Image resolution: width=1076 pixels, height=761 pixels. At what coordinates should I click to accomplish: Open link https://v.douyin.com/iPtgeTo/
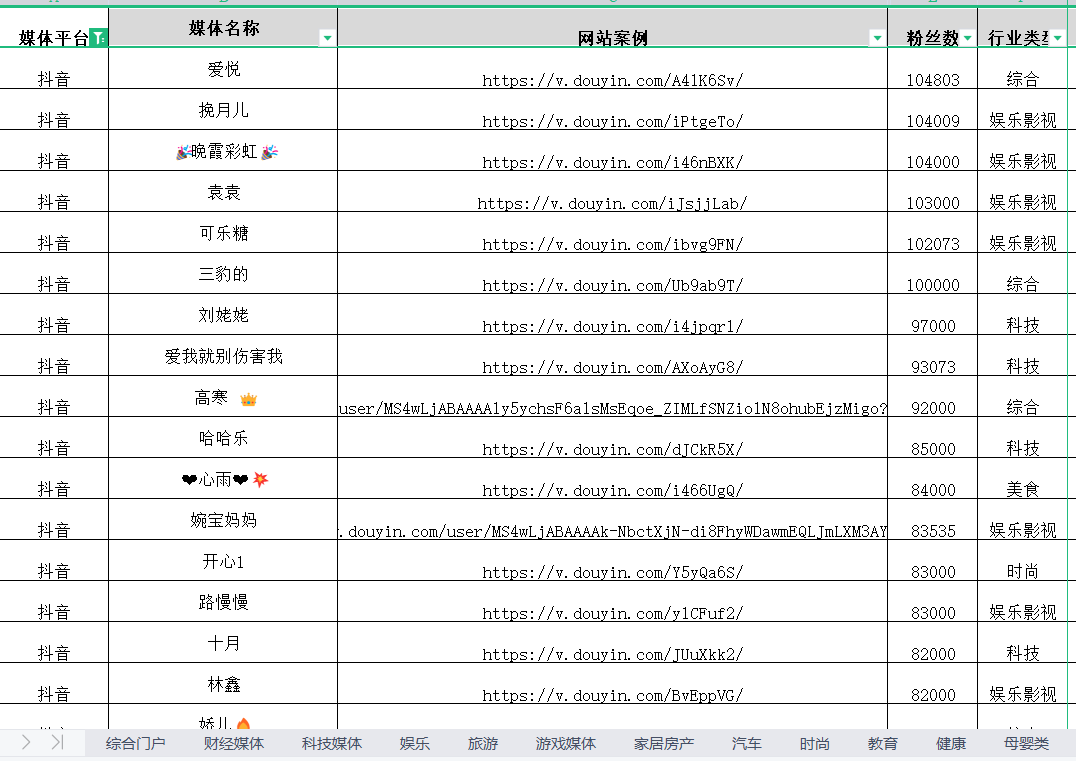click(x=612, y=121)
